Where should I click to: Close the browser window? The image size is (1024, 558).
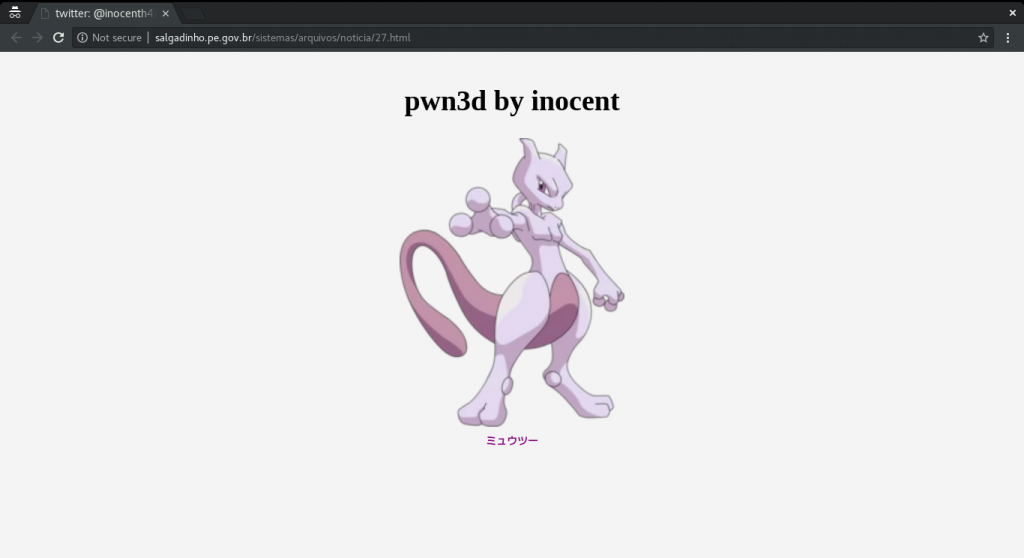click(x=1012, y=12)
